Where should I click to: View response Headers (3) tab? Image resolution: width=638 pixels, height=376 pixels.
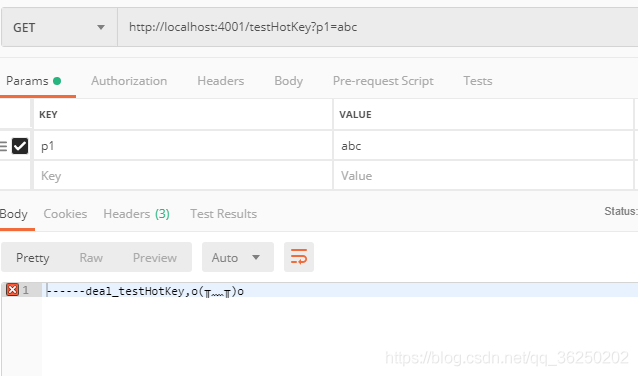point(136,214)
